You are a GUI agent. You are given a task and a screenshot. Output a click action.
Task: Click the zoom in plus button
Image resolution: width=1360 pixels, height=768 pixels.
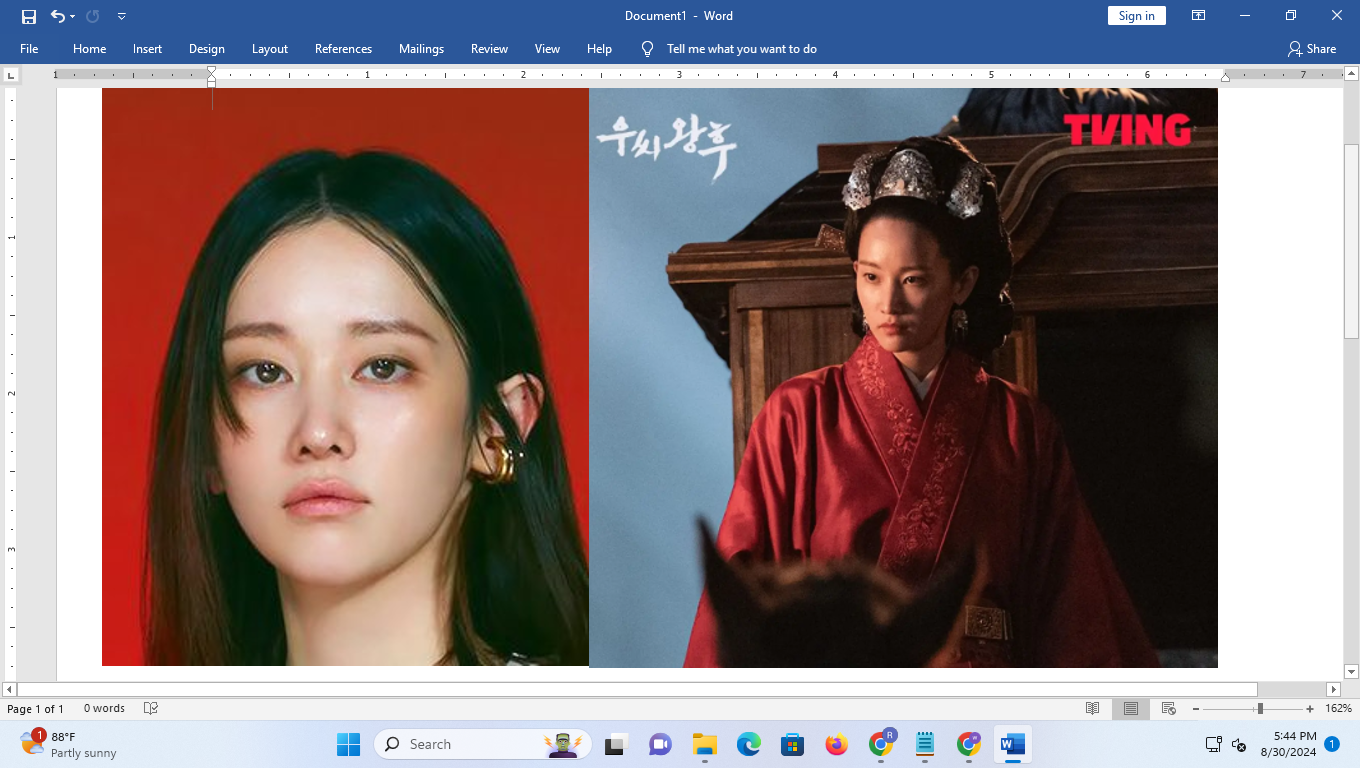tap(1310, 709)
